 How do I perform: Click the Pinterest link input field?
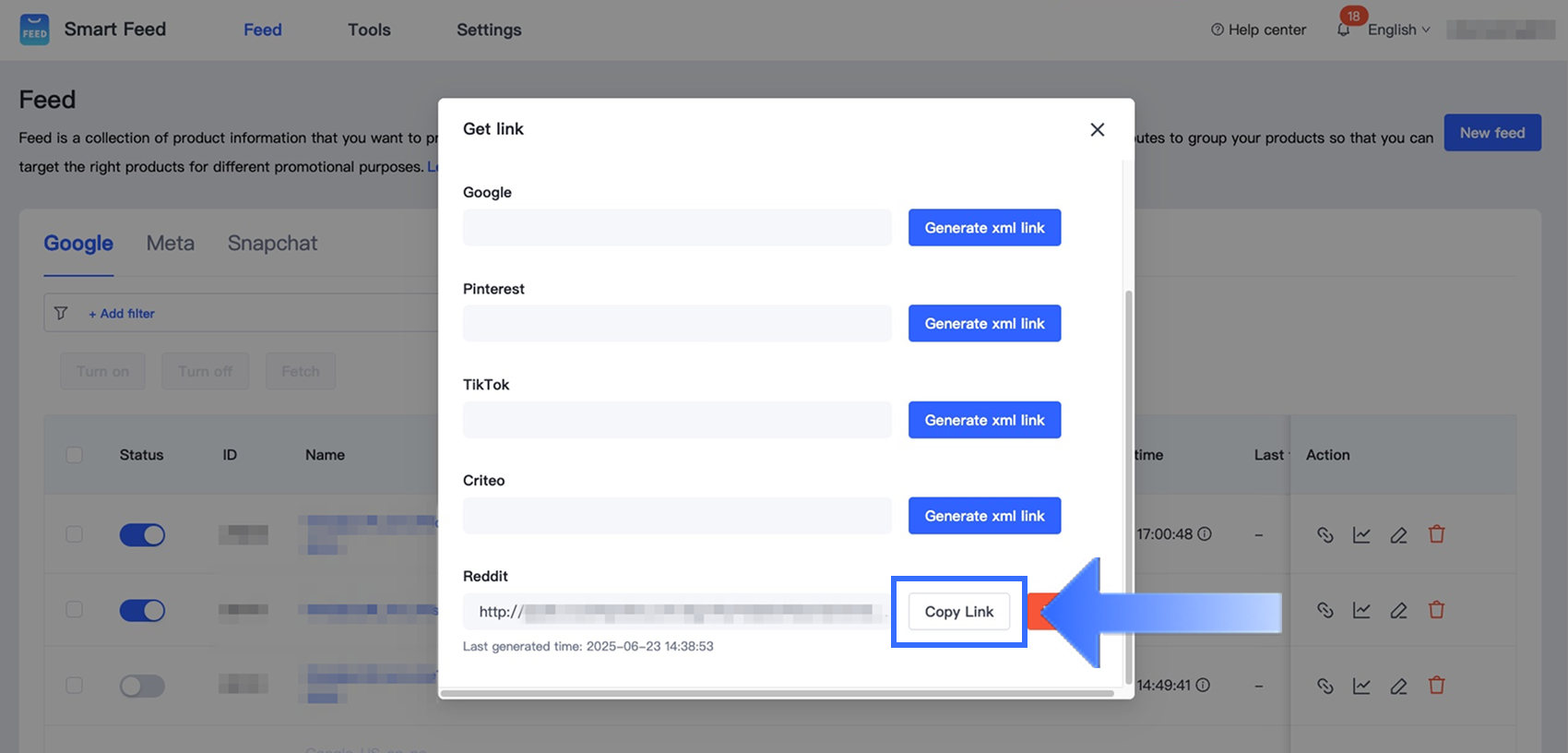click(677, 324)
